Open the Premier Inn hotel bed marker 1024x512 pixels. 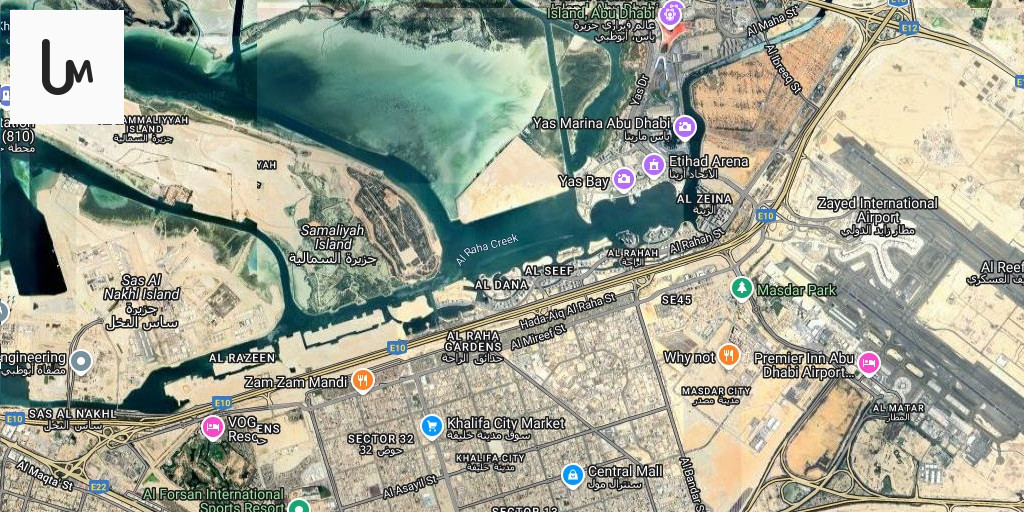click(869, 364)
